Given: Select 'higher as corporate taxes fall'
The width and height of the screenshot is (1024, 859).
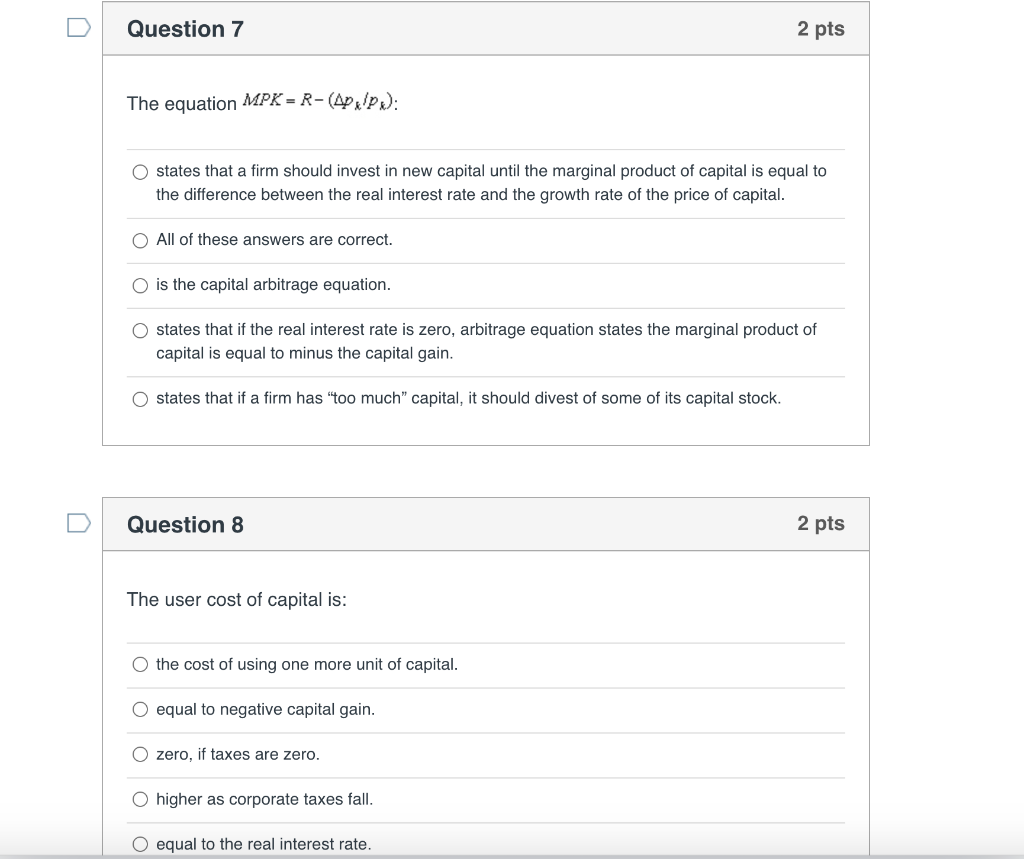Looking at the screenshot, I should coord(140,799).
